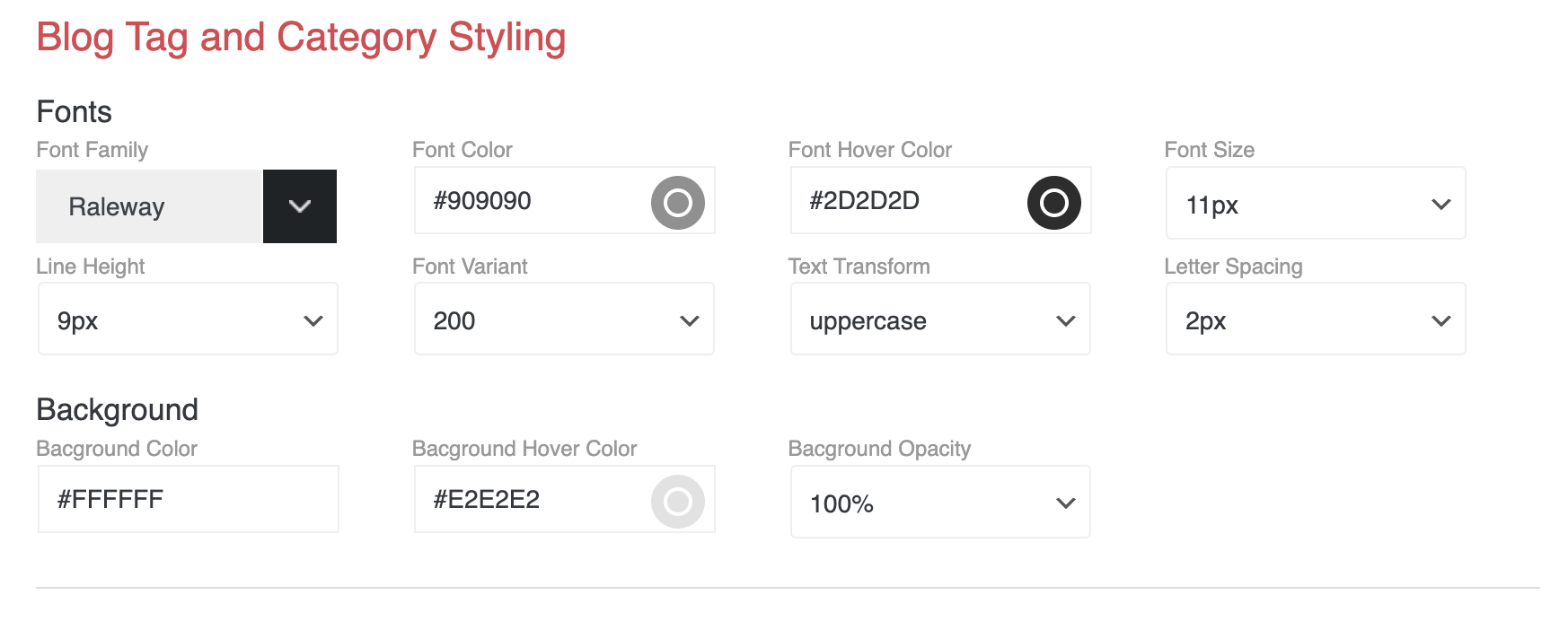The height and width of the screenshot is (621, 1568).
Task: Click the Blog Tag and Category Styling heading
Action: [x=301, y=38]
